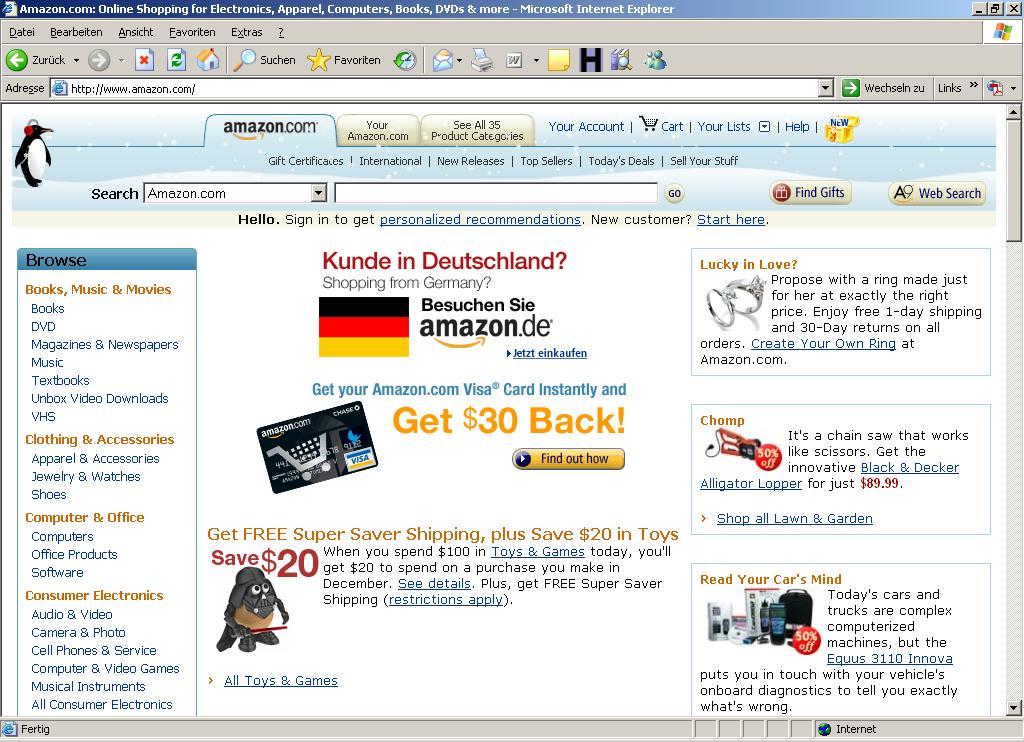Open dropdown arrow at toolbar far right
This screenshot has width=1024, height=742.
1014,88
